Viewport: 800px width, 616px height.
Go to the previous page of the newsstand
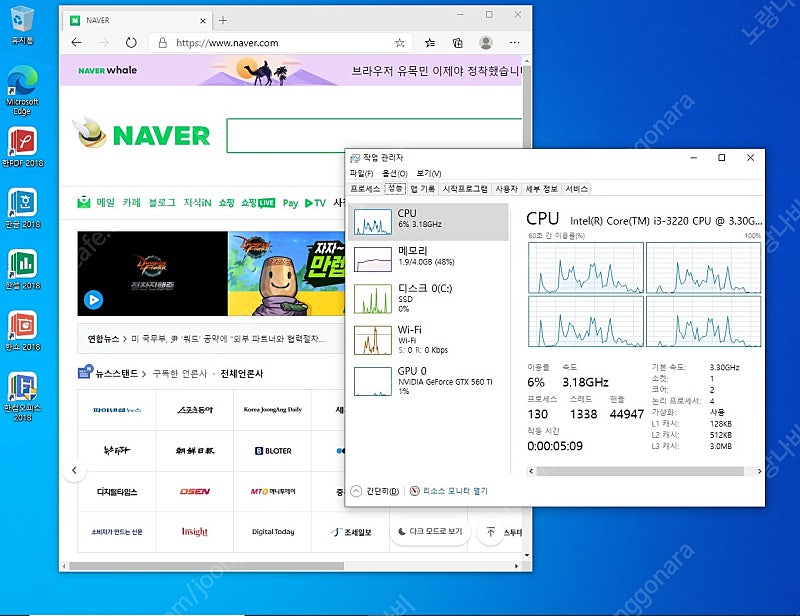tap(74, 470)
